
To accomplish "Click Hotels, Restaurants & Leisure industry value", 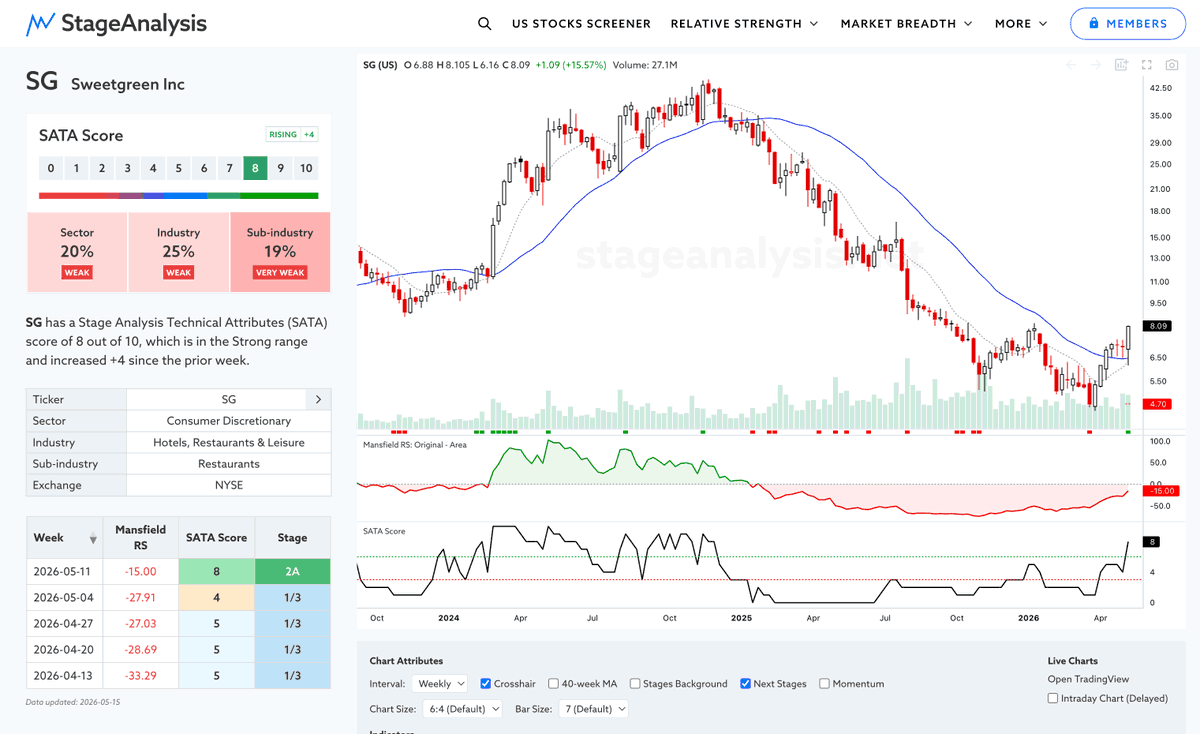I will (x=229, y=442).
